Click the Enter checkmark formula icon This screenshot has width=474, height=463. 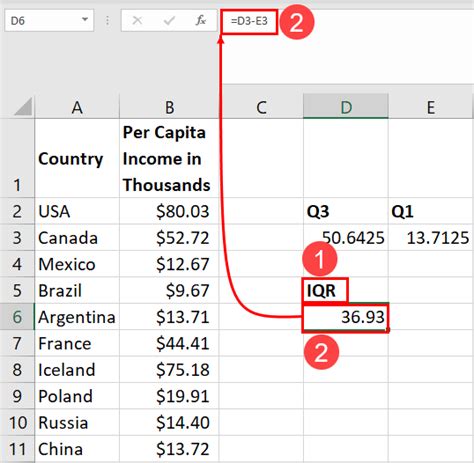tap(169, 21)
